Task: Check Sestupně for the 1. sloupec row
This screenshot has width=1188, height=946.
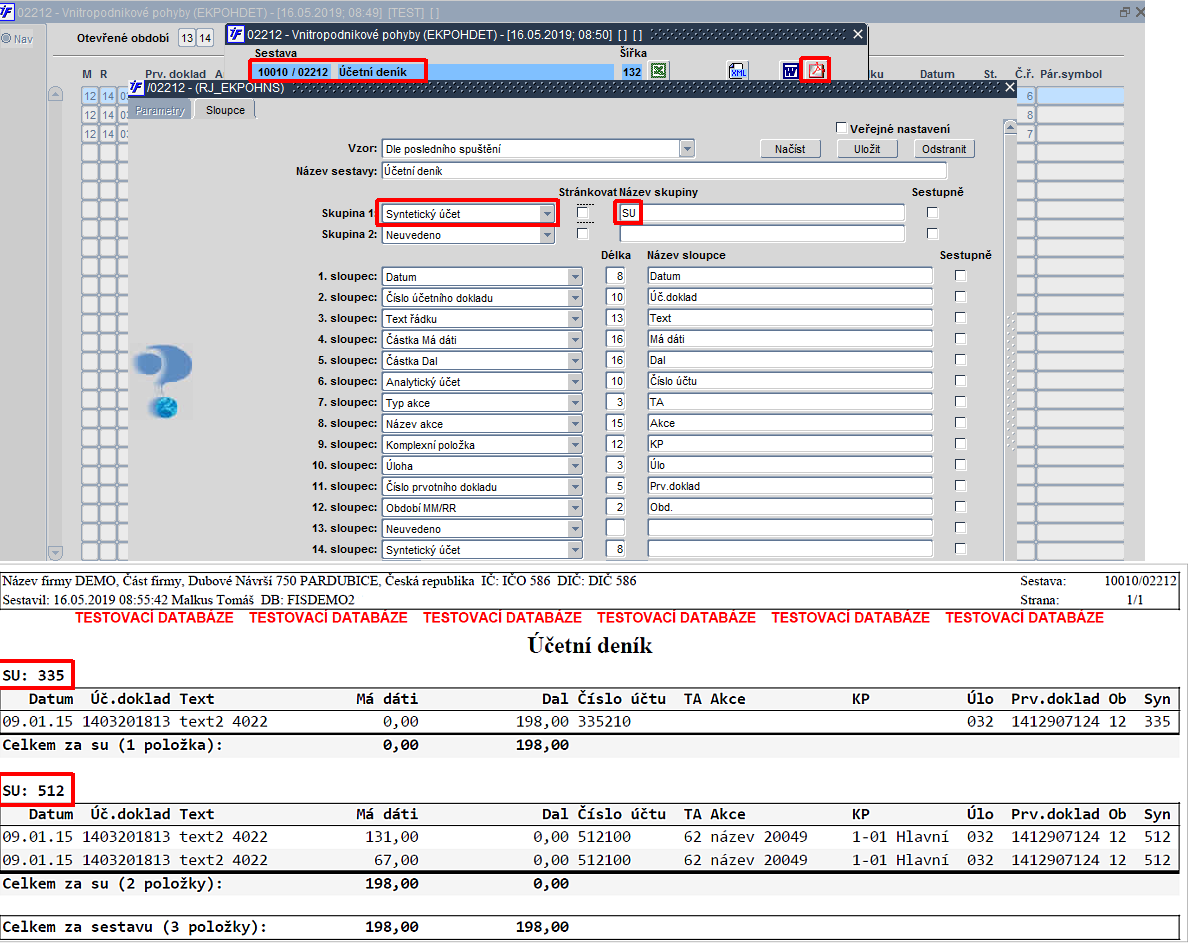Action: click(961, 276)
